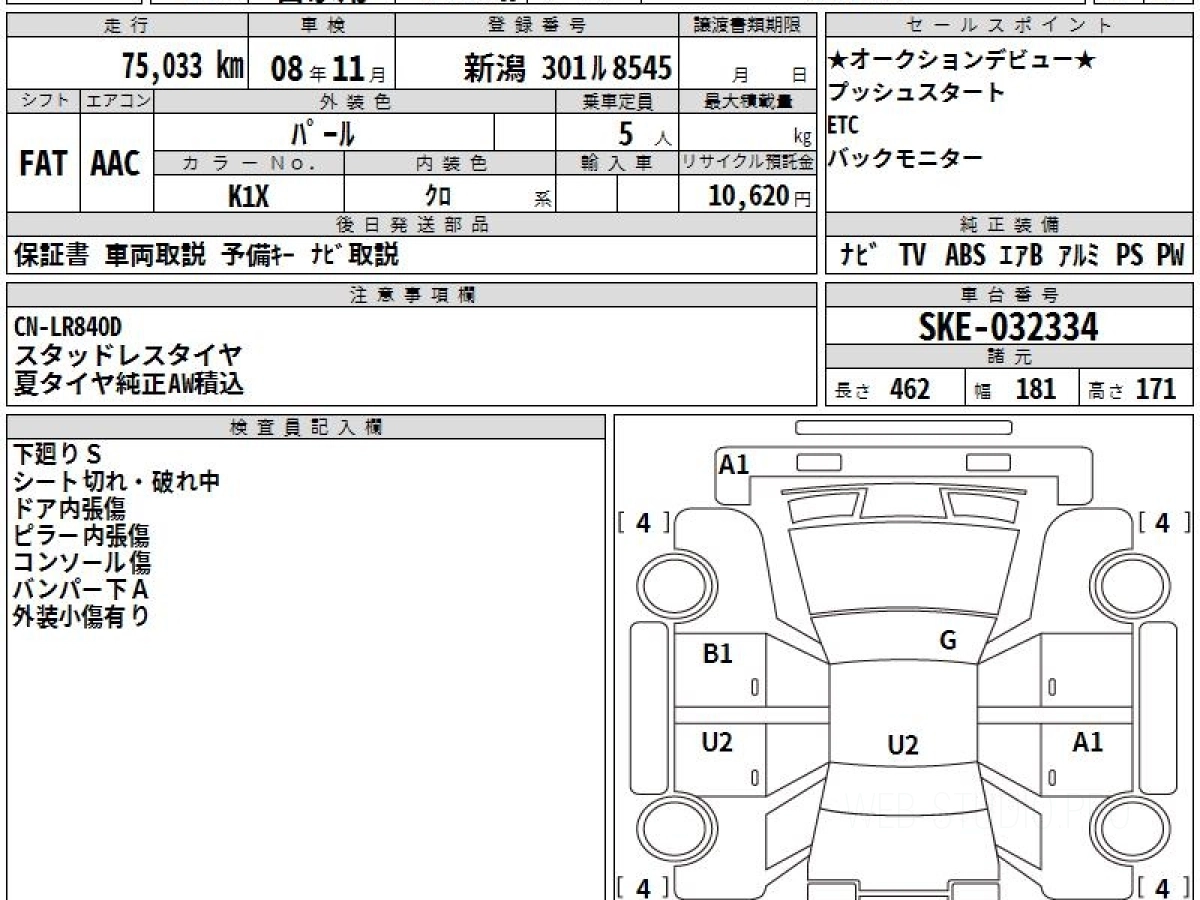The height and width of the screenshot is (900, 1200).
Task: Click the ETC sales point line
Action: pyautogui.click(x=845, y=126)
